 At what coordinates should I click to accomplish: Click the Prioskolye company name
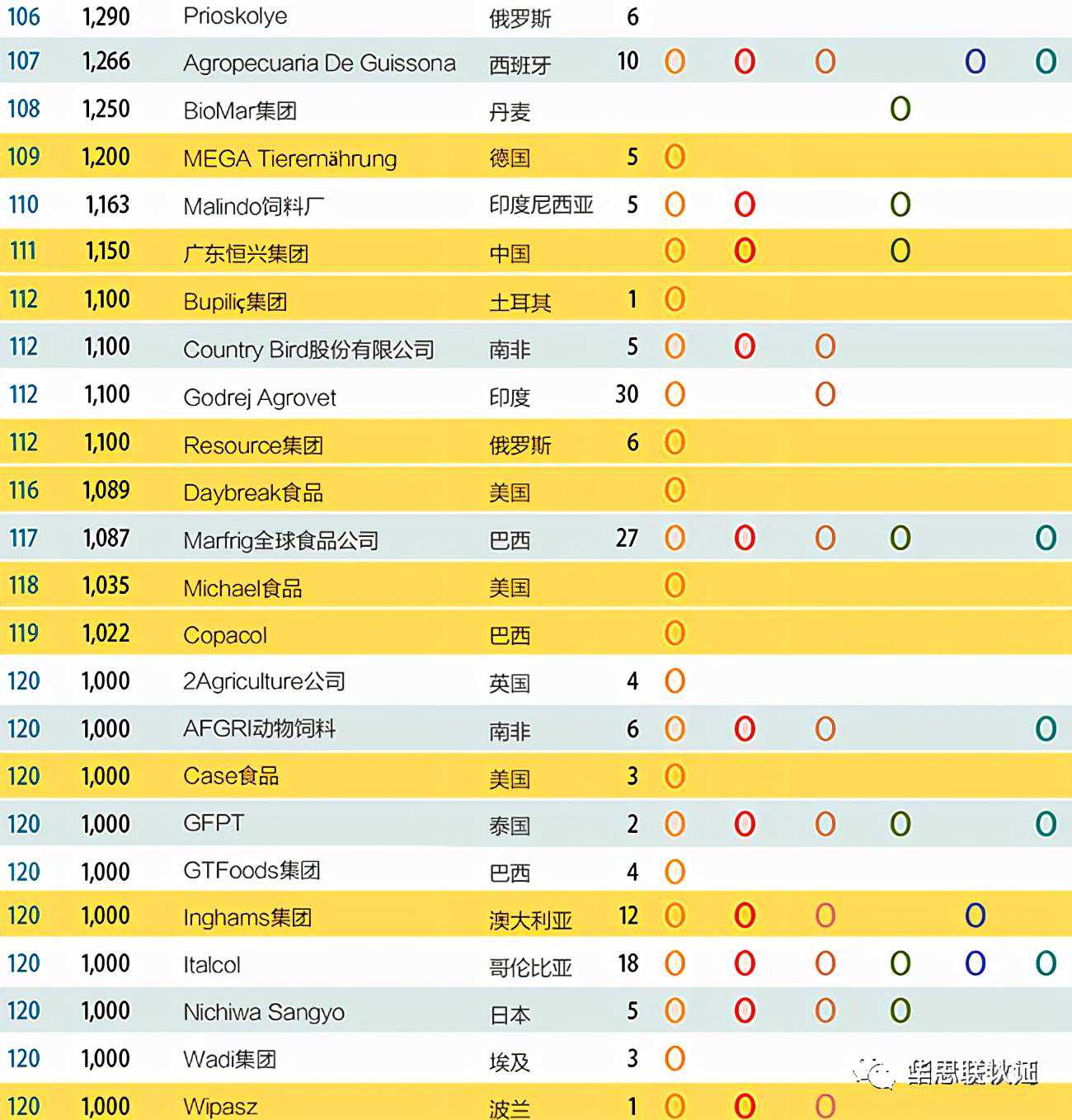pyautogui.click(x=235, y=16)
